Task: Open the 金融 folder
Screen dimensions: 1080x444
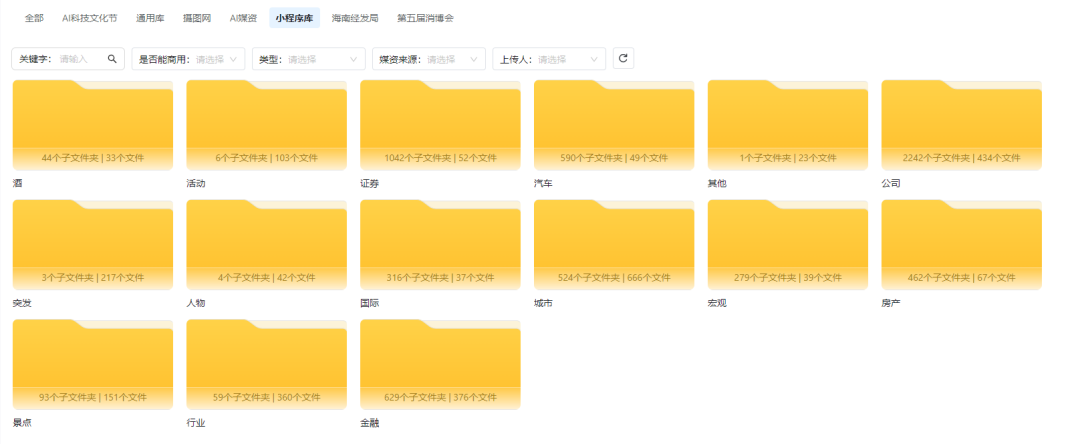Action: tap(440, 365)
